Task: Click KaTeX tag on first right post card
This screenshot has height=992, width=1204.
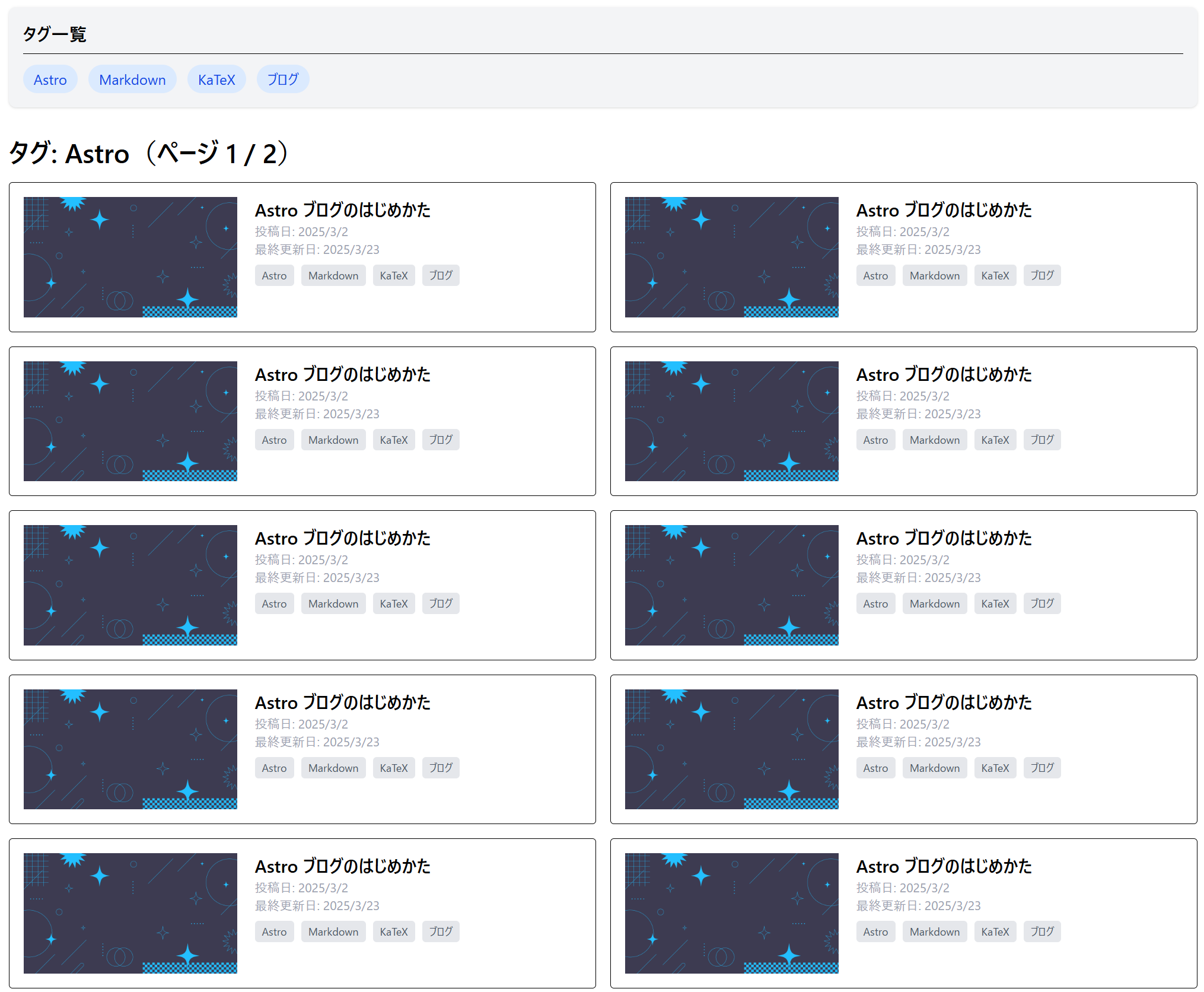Action: 995,276
